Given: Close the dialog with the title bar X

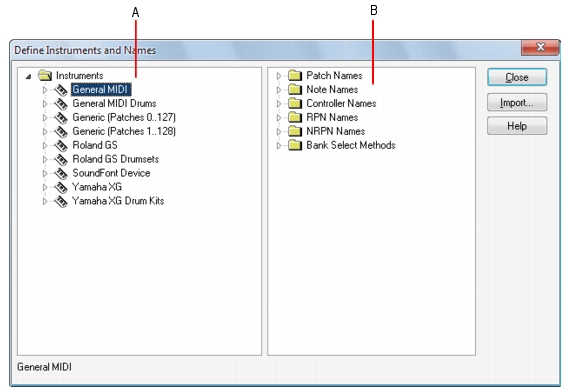Looking at the screenshot, I should click(540, 47).
